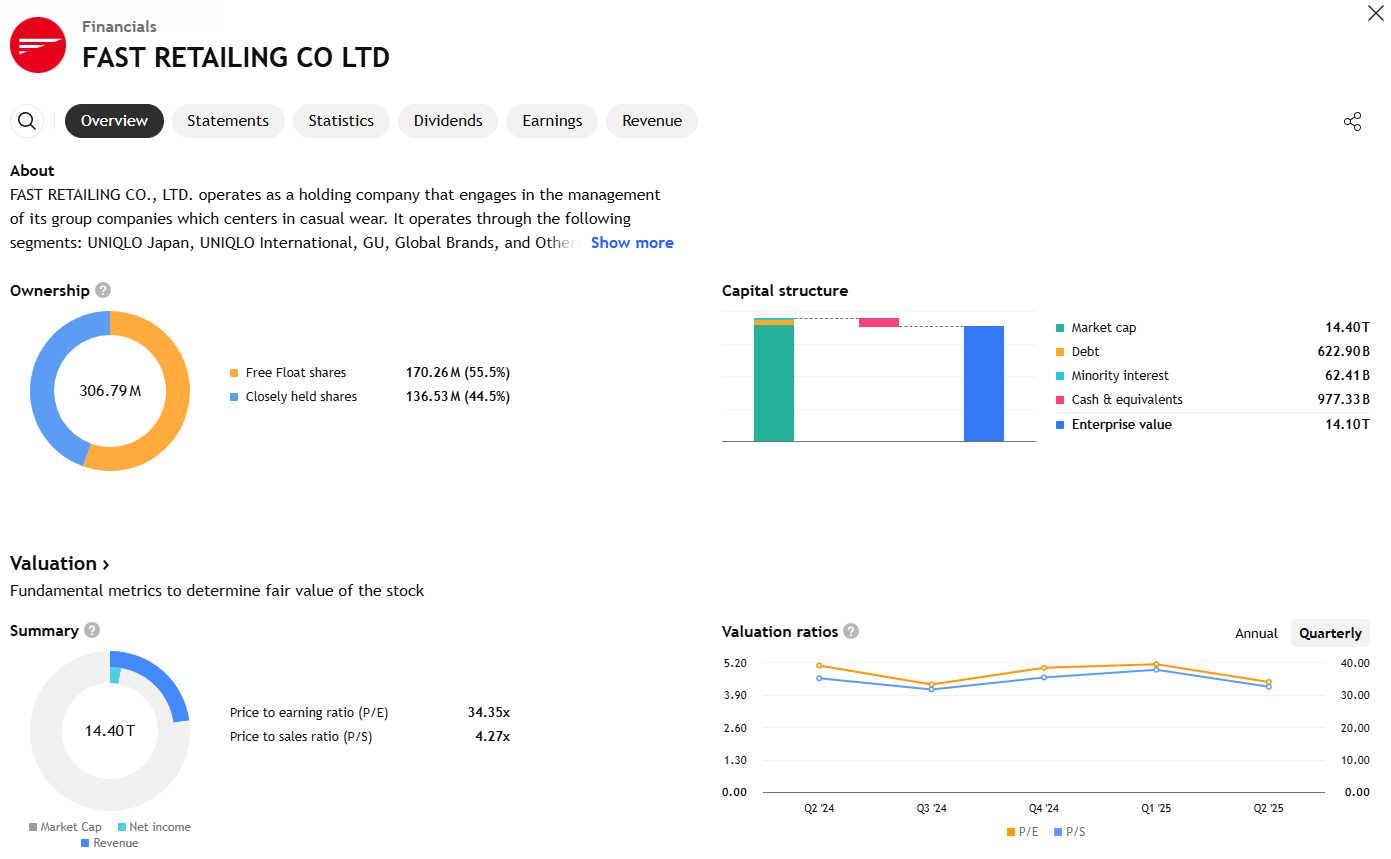Toggle the P/E series legend

(x=1022, y=832)
